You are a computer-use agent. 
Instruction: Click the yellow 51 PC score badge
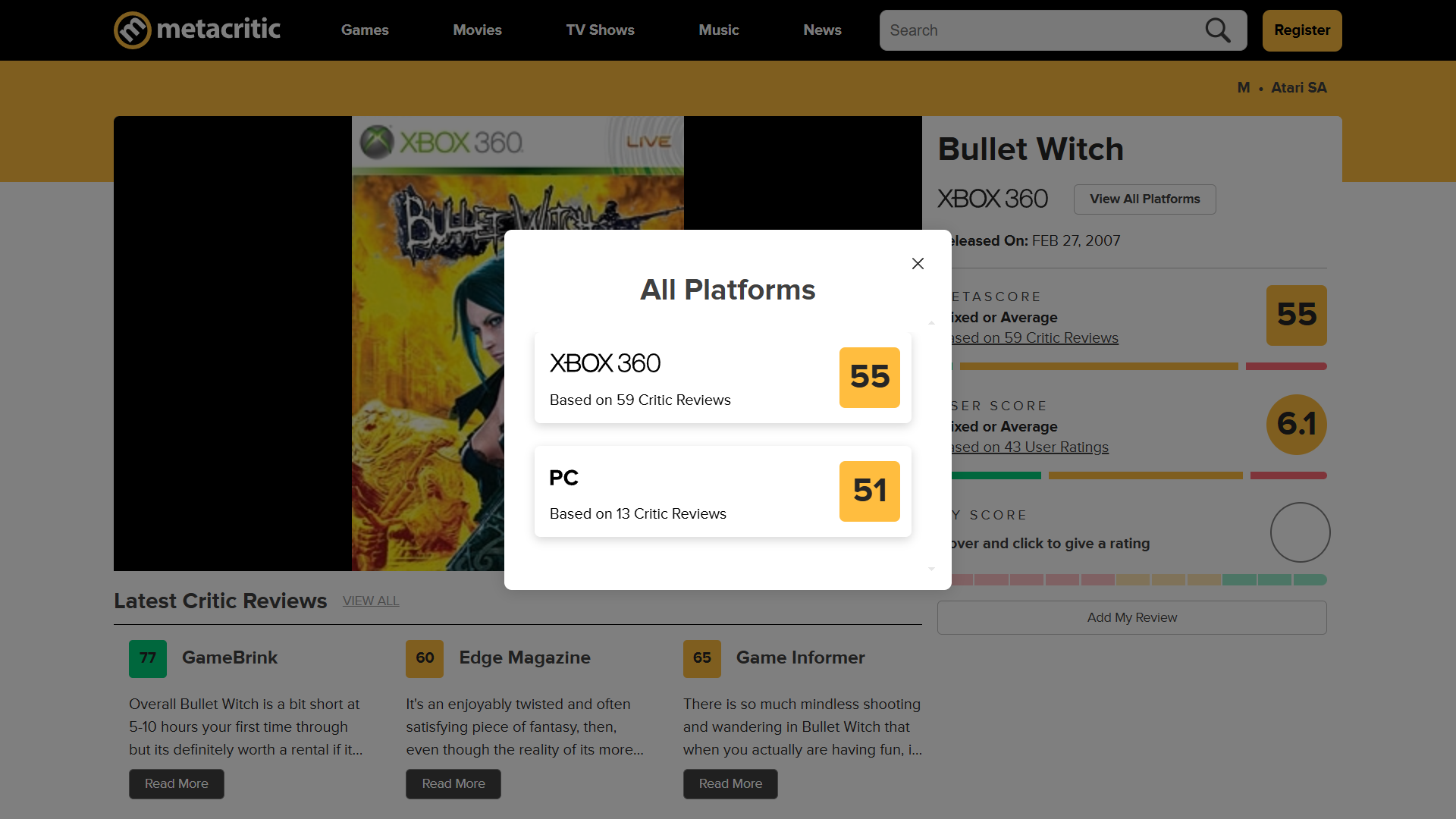[869, 491]
